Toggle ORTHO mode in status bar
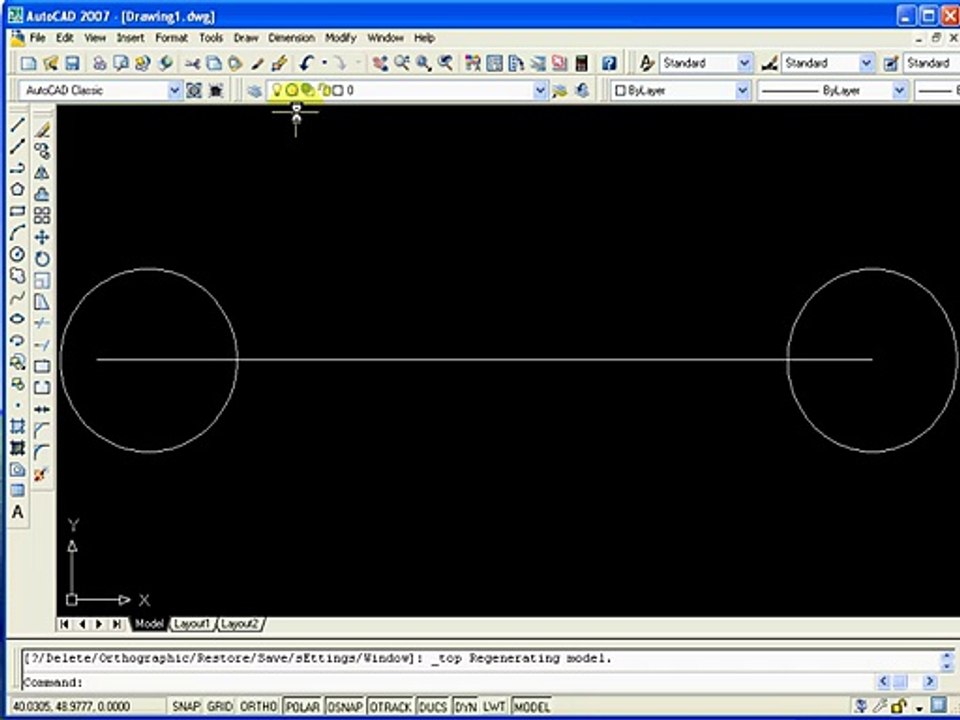 (x=258, y=707)
